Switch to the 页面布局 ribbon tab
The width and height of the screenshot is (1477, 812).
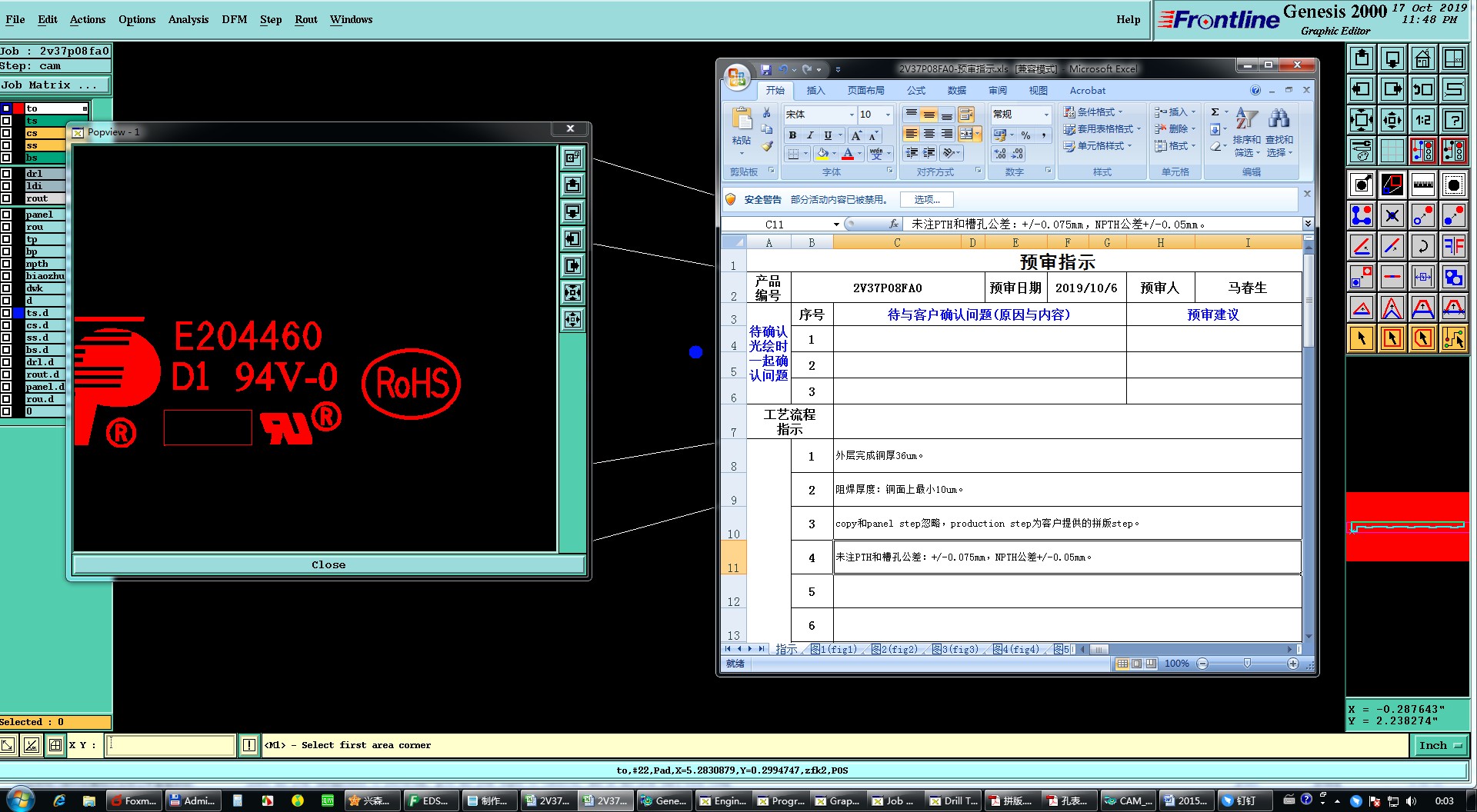[865, 91]
